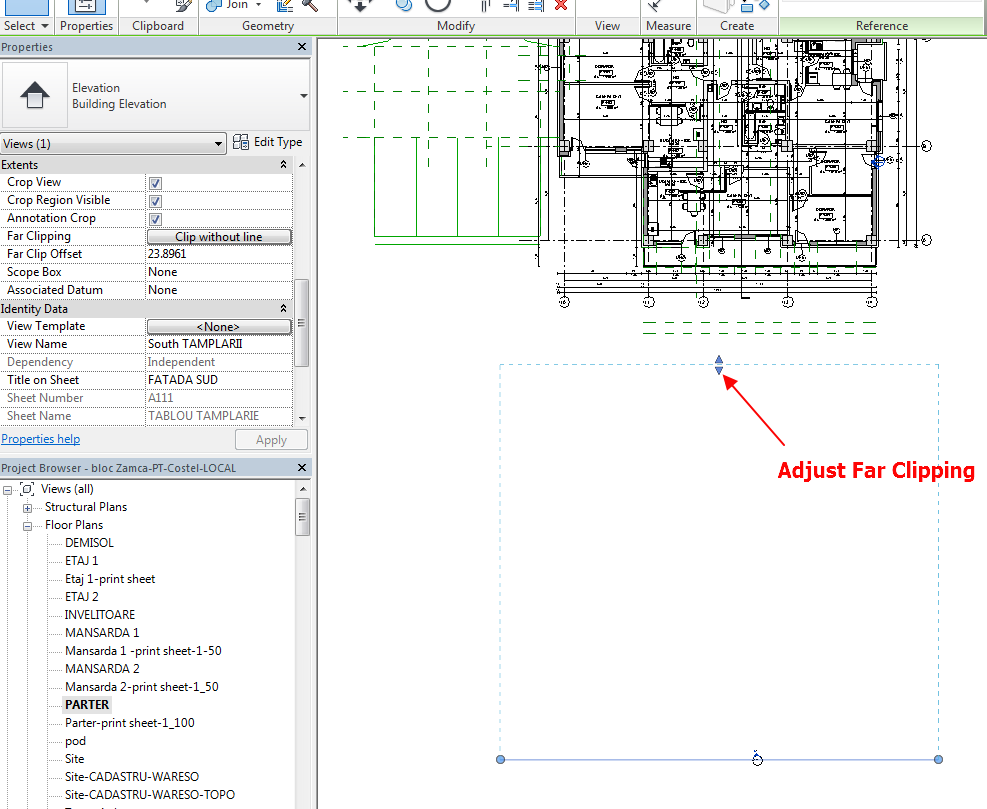The image size is (987, 809).
Task: Toggle the Annotation Crop checkbox
Action: 155,219
